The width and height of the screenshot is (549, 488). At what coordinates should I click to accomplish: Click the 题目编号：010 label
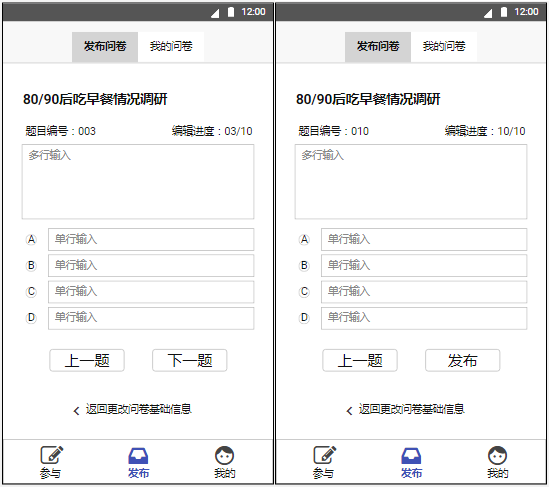click(x=333, y=131)
